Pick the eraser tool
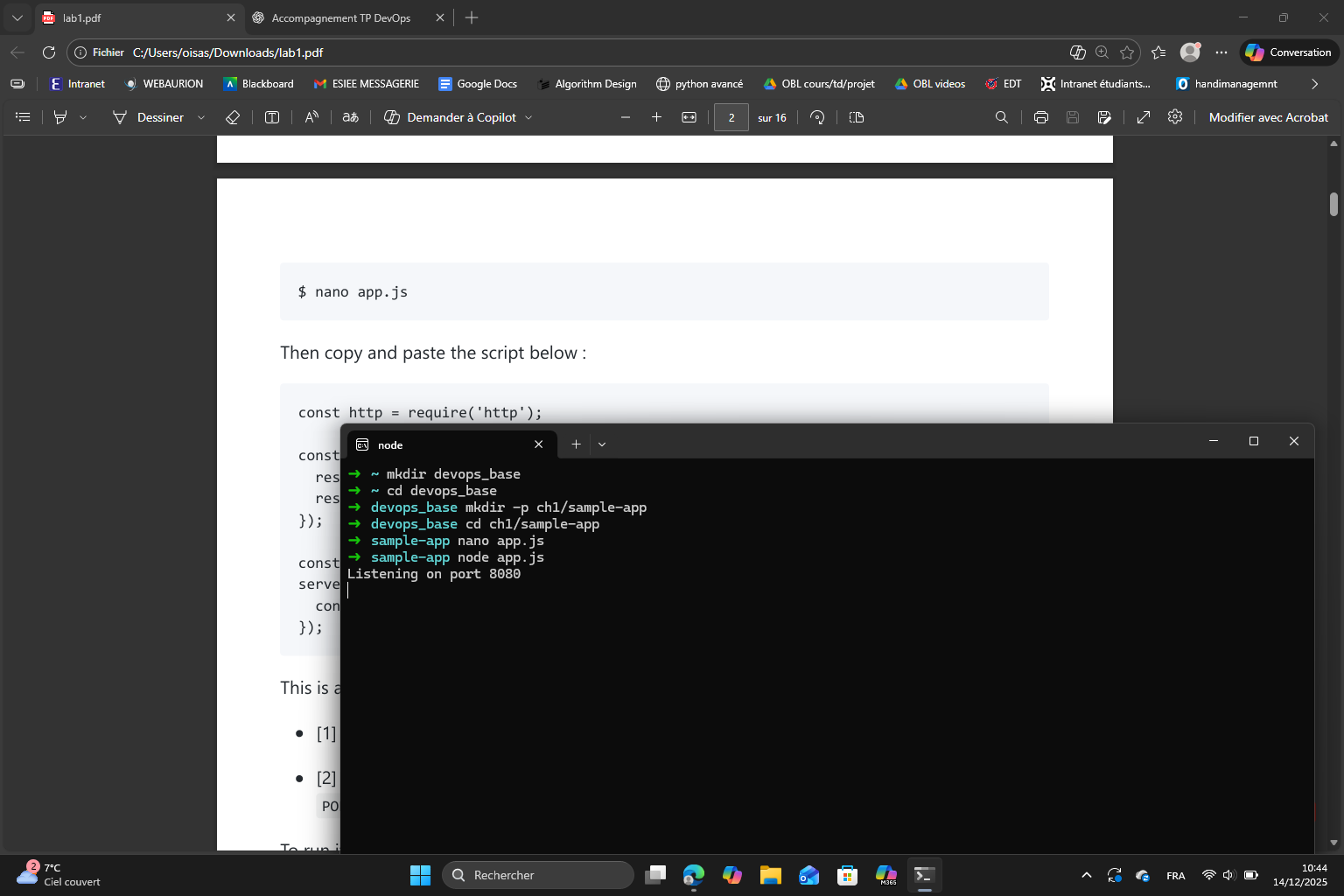The height and width of the screenshot is (896, 1344). [232, 116]
